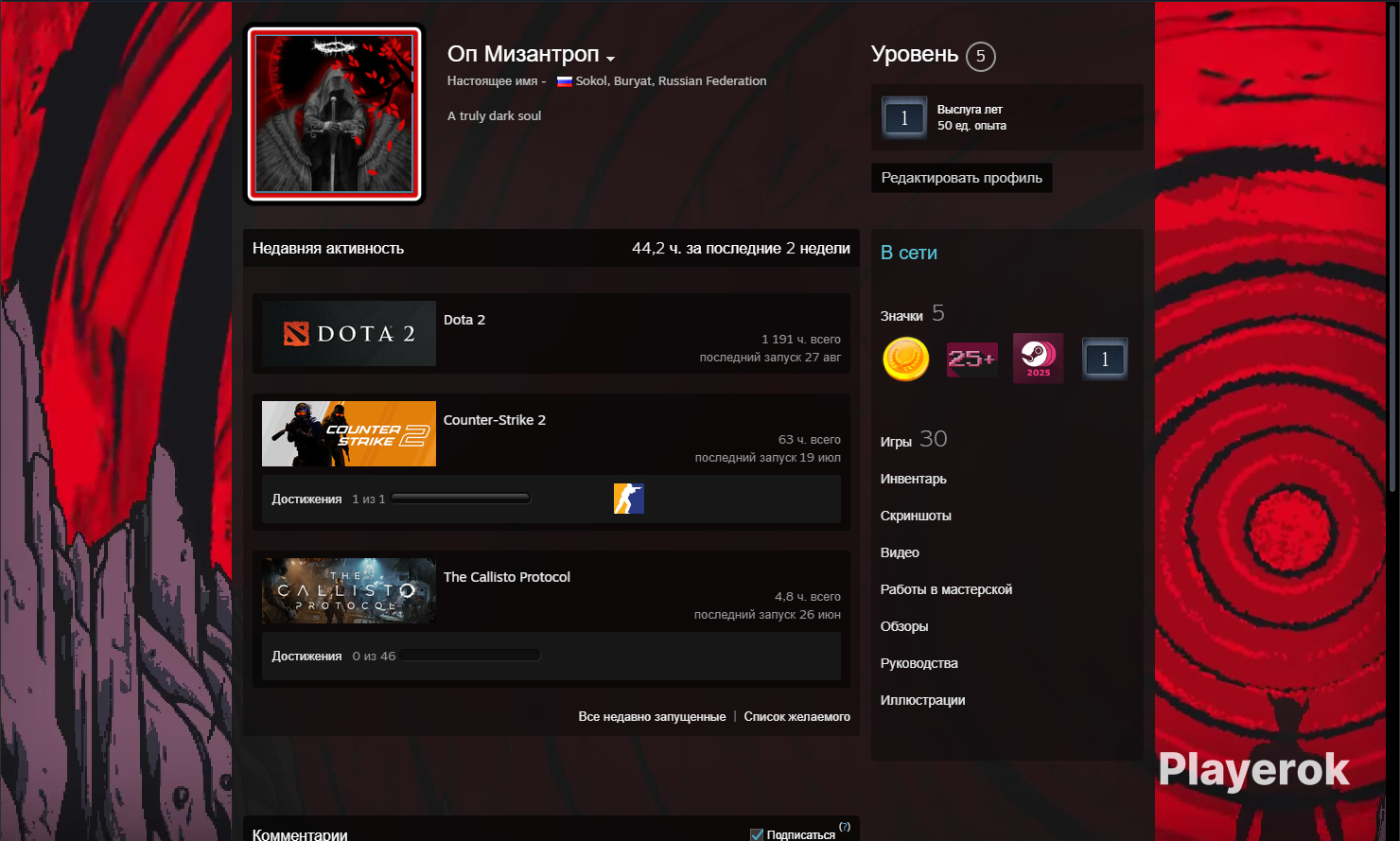1400x841 pixels.
Task: Open the Значки badges link
Action: 901,316
